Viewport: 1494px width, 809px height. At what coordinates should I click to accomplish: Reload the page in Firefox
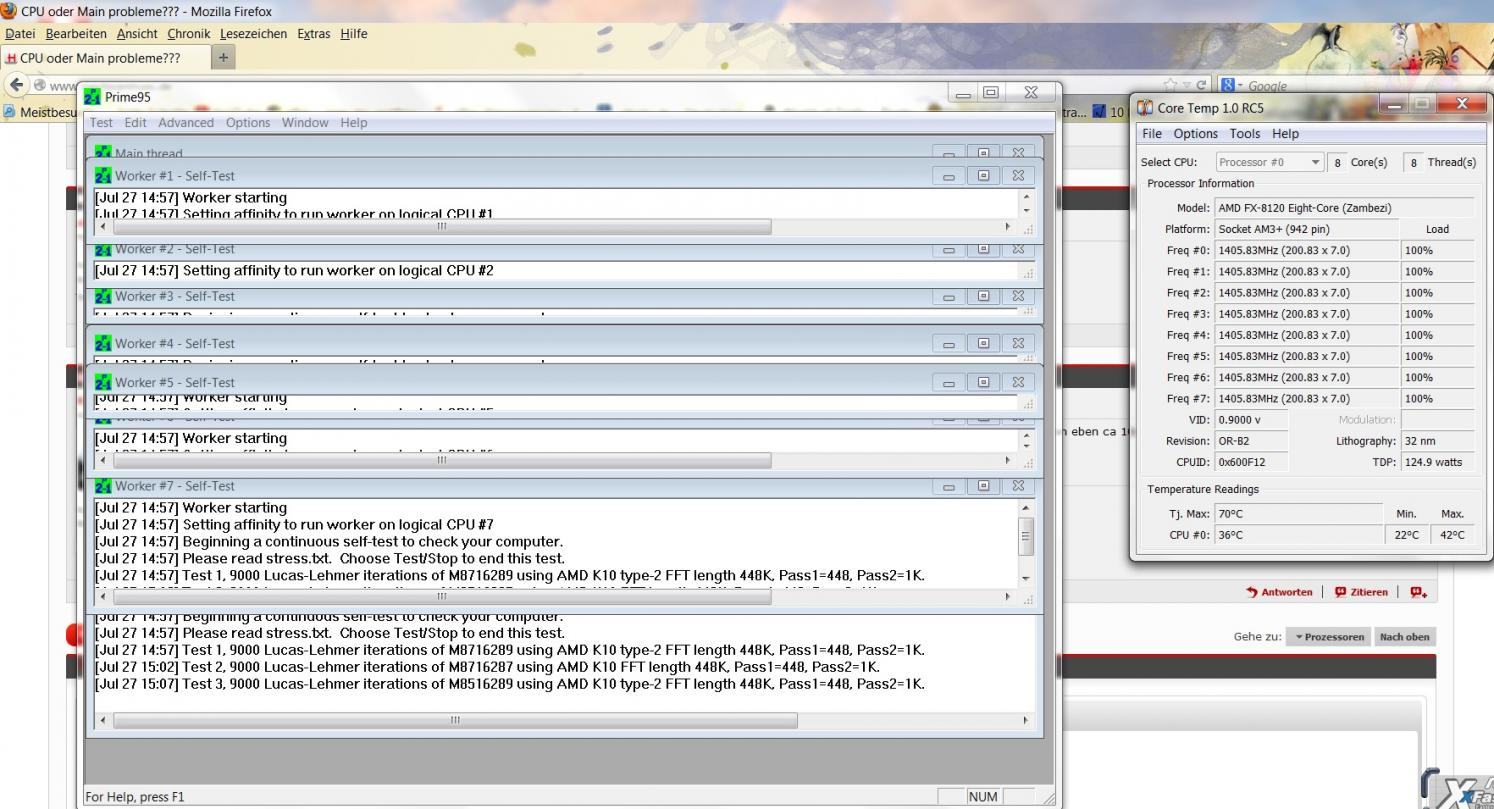point(1200,86)
